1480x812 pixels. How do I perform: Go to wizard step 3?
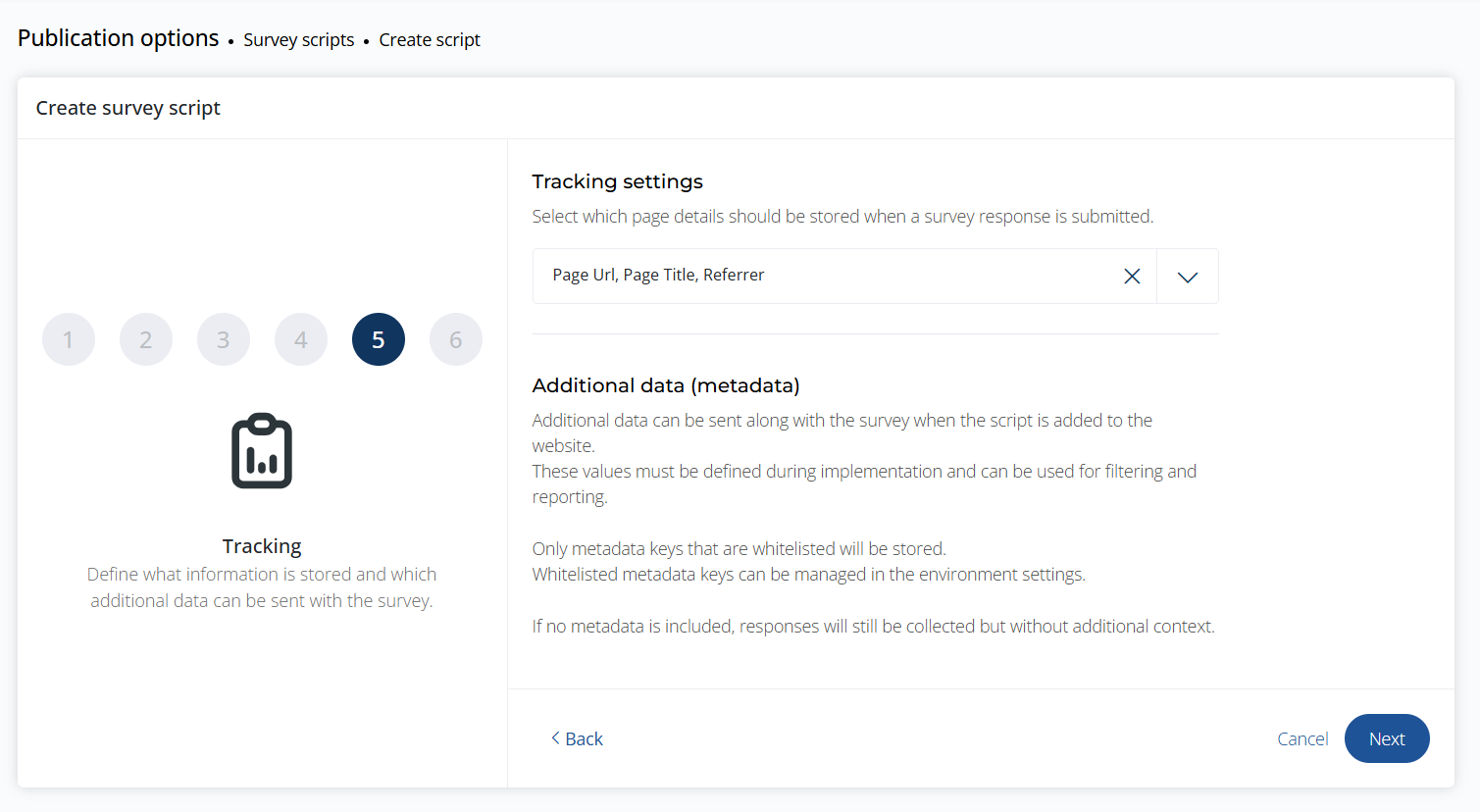click(224, 339)
